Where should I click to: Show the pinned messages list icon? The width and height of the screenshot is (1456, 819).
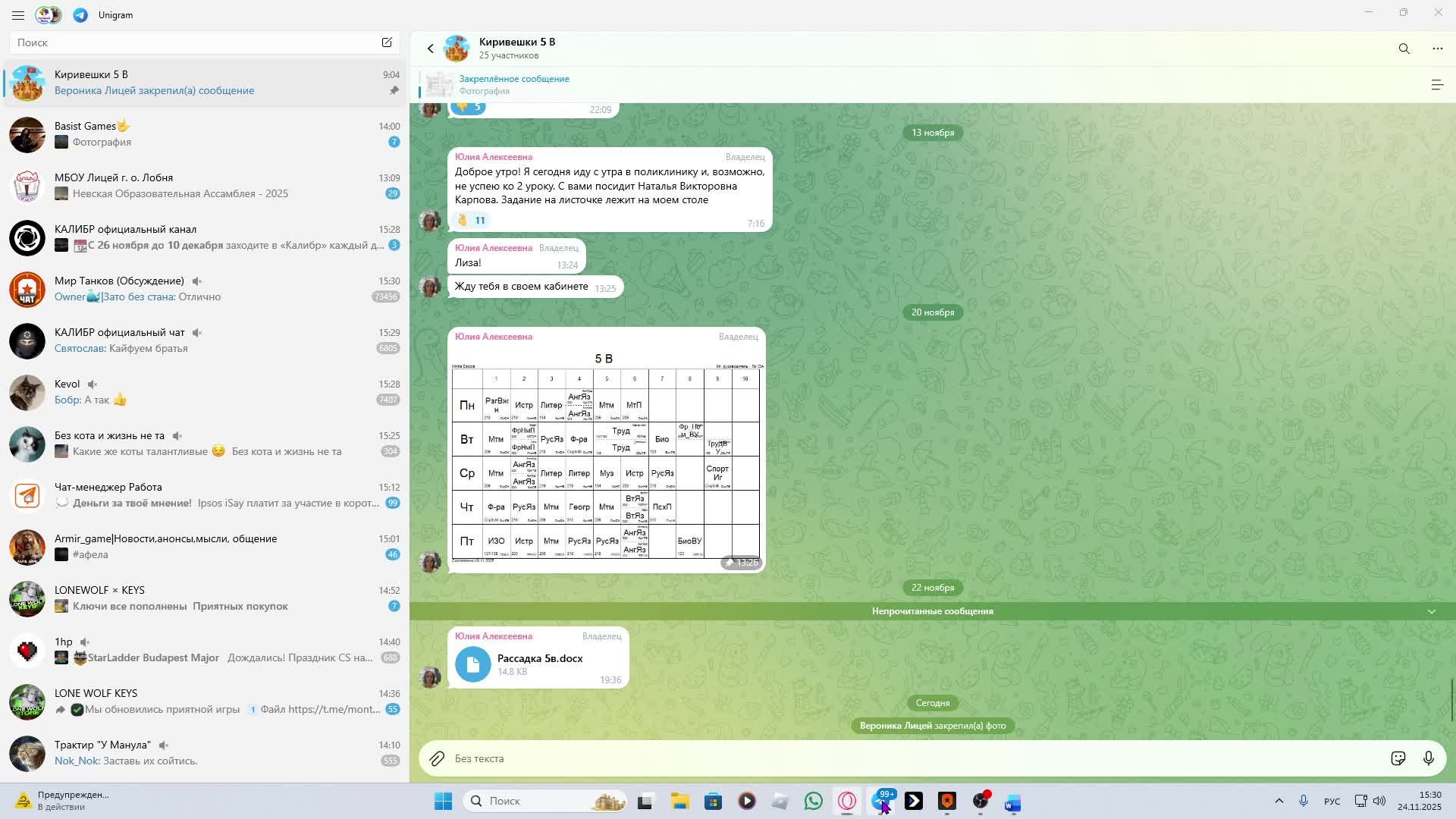coord(1436,85)
